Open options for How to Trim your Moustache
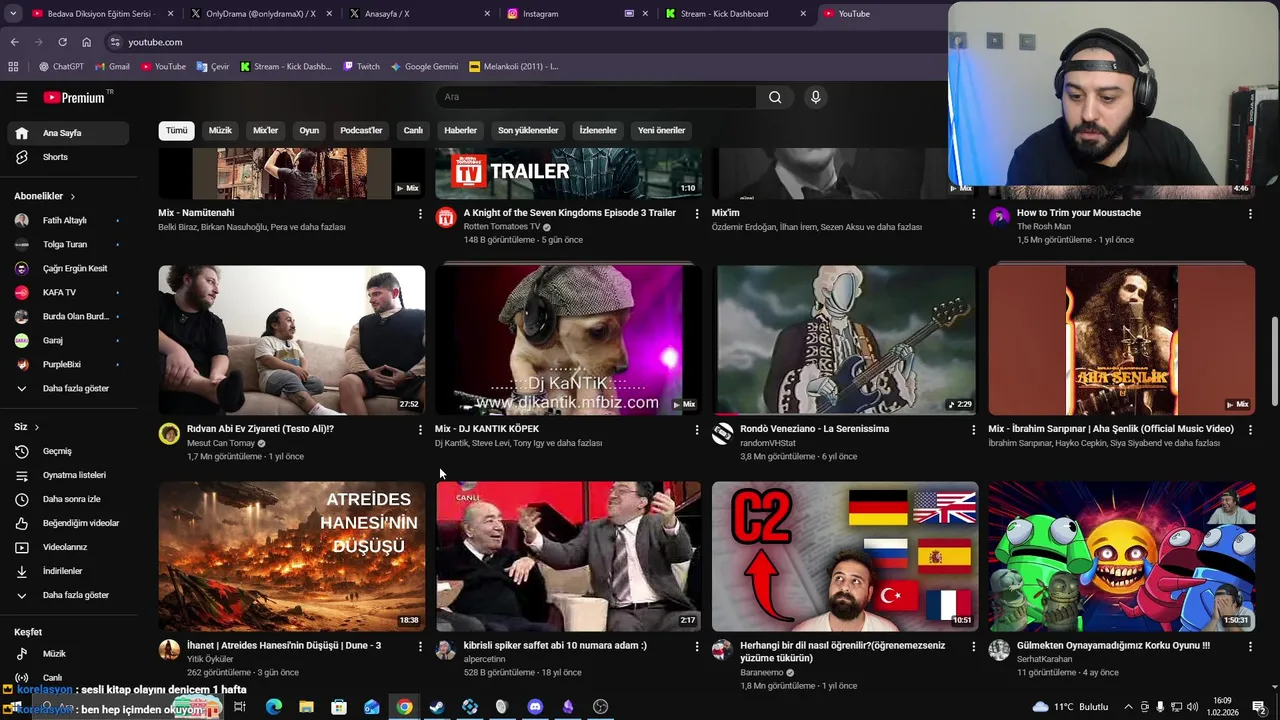The image size is (1280, 720). point(1250,214)
